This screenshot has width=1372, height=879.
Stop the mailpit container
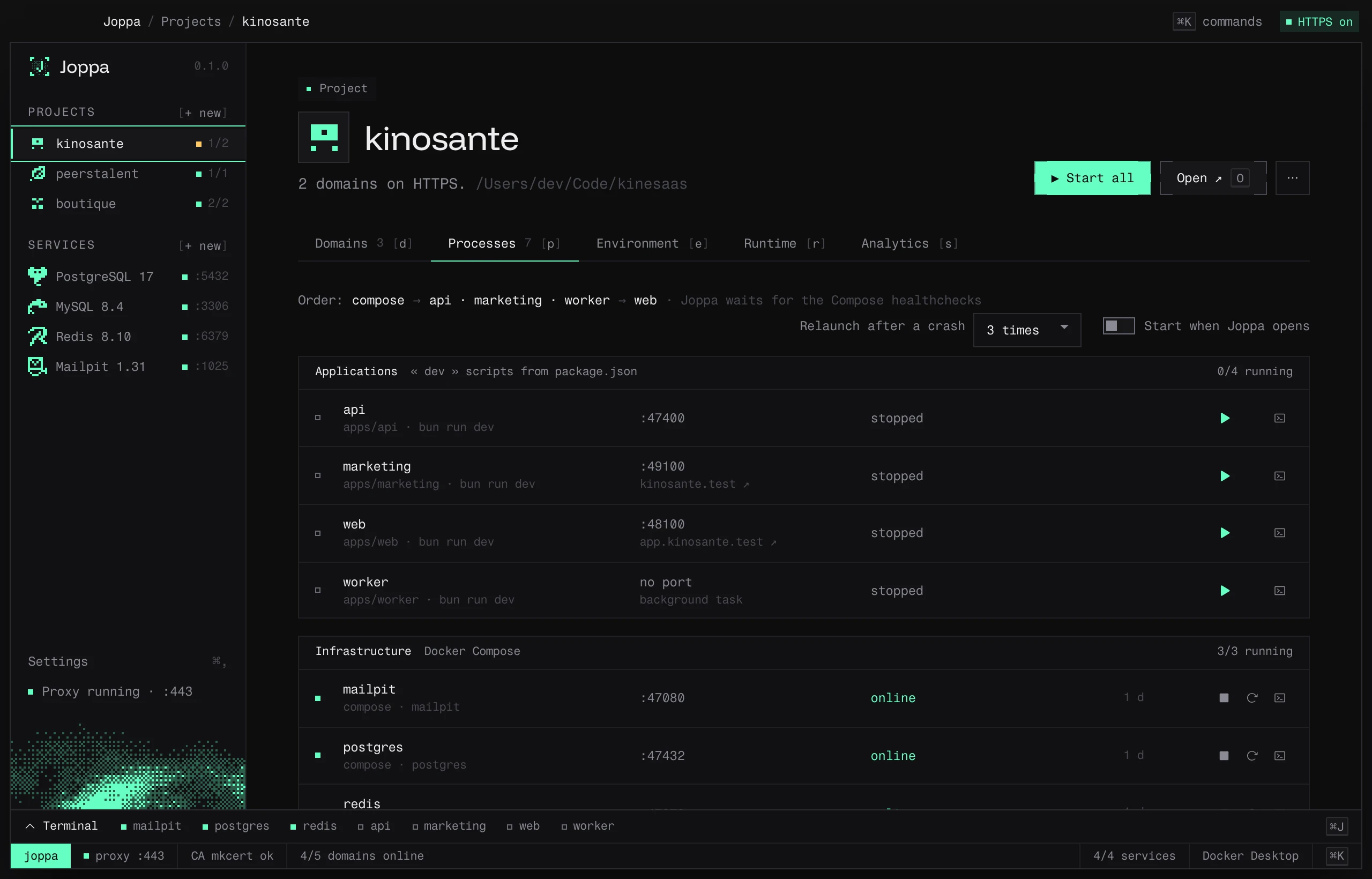tap(1224, 698)
